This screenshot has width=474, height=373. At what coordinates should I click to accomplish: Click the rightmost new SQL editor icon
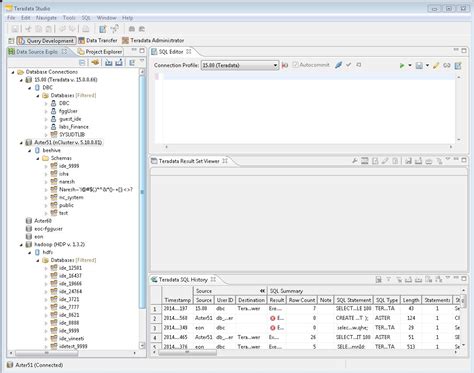458,65
